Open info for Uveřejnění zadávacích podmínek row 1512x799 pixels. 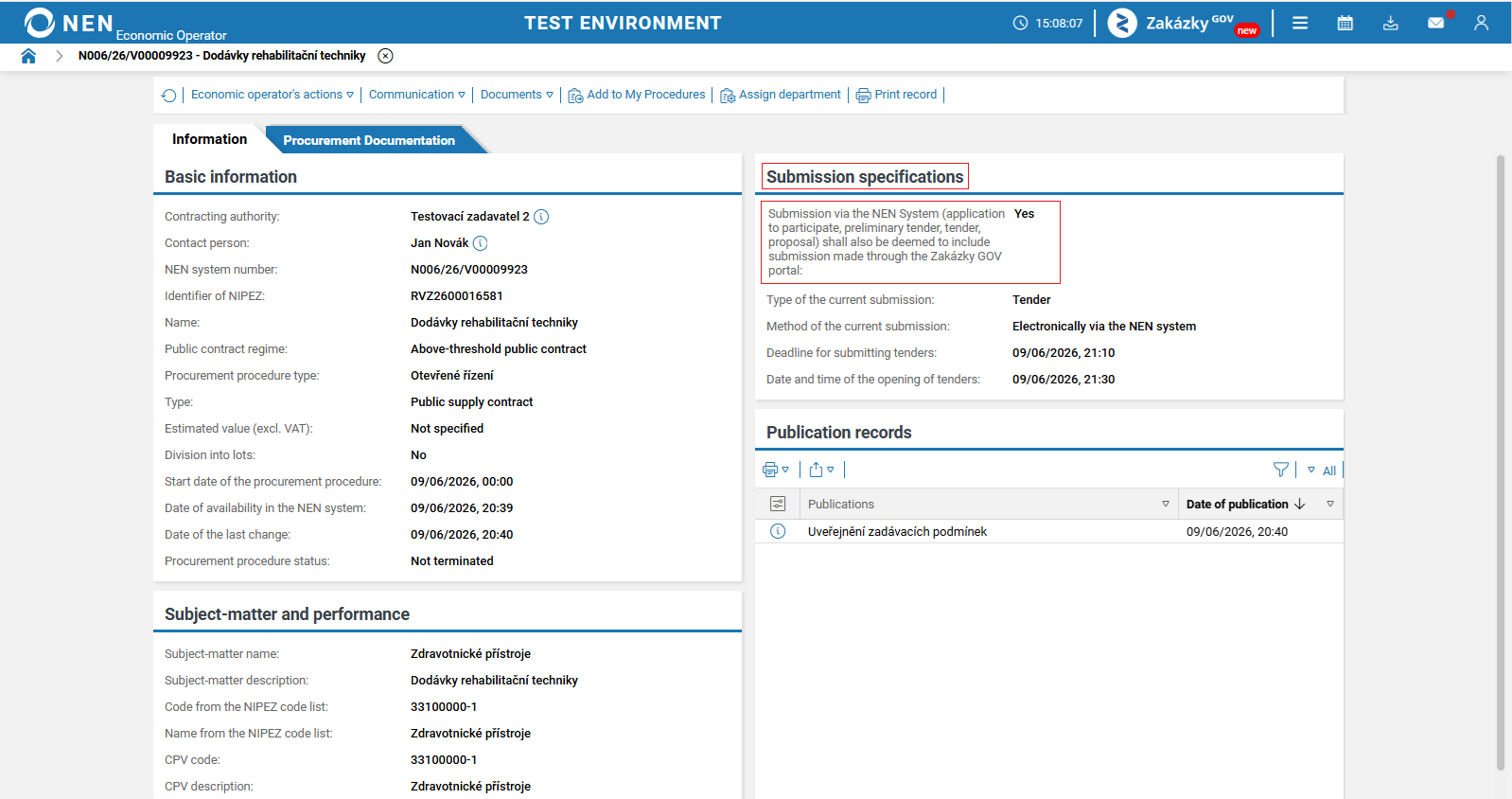pyautogui.click(x=778, y=531)
